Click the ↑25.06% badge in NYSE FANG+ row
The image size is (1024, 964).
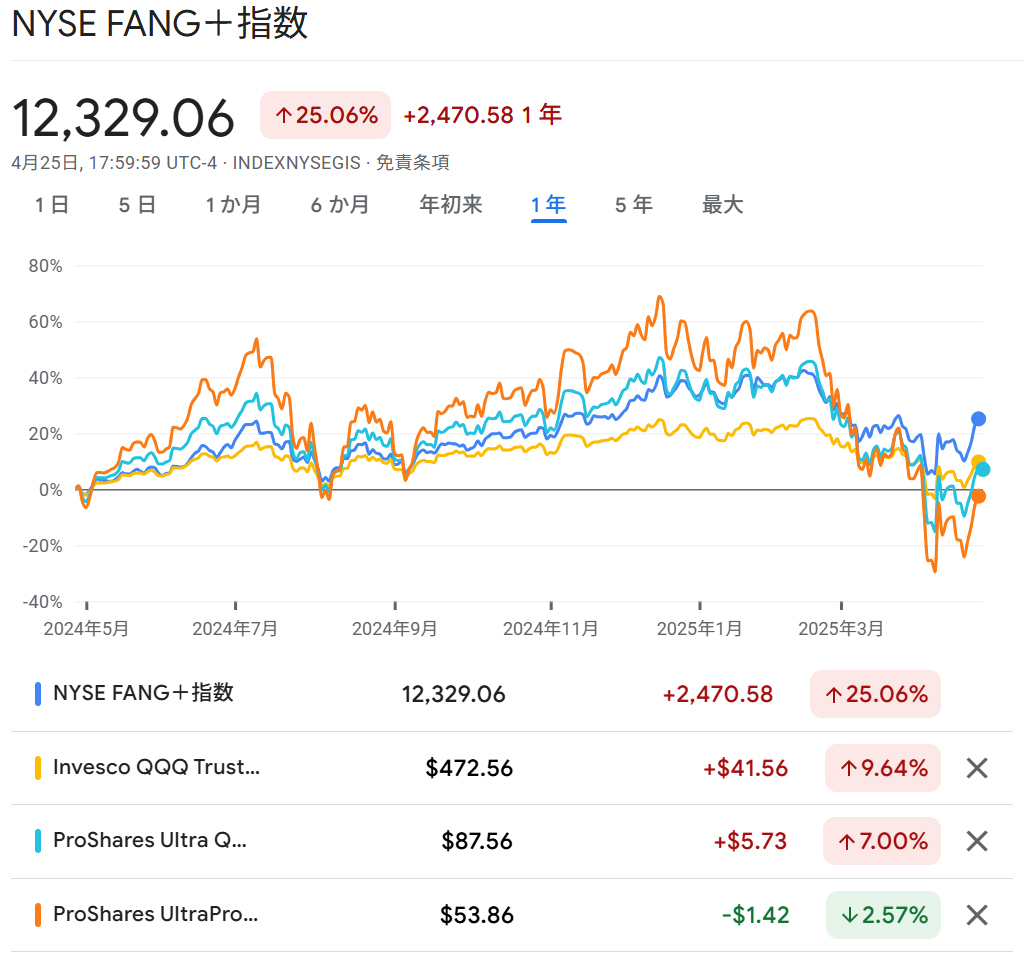coord(875,694)
